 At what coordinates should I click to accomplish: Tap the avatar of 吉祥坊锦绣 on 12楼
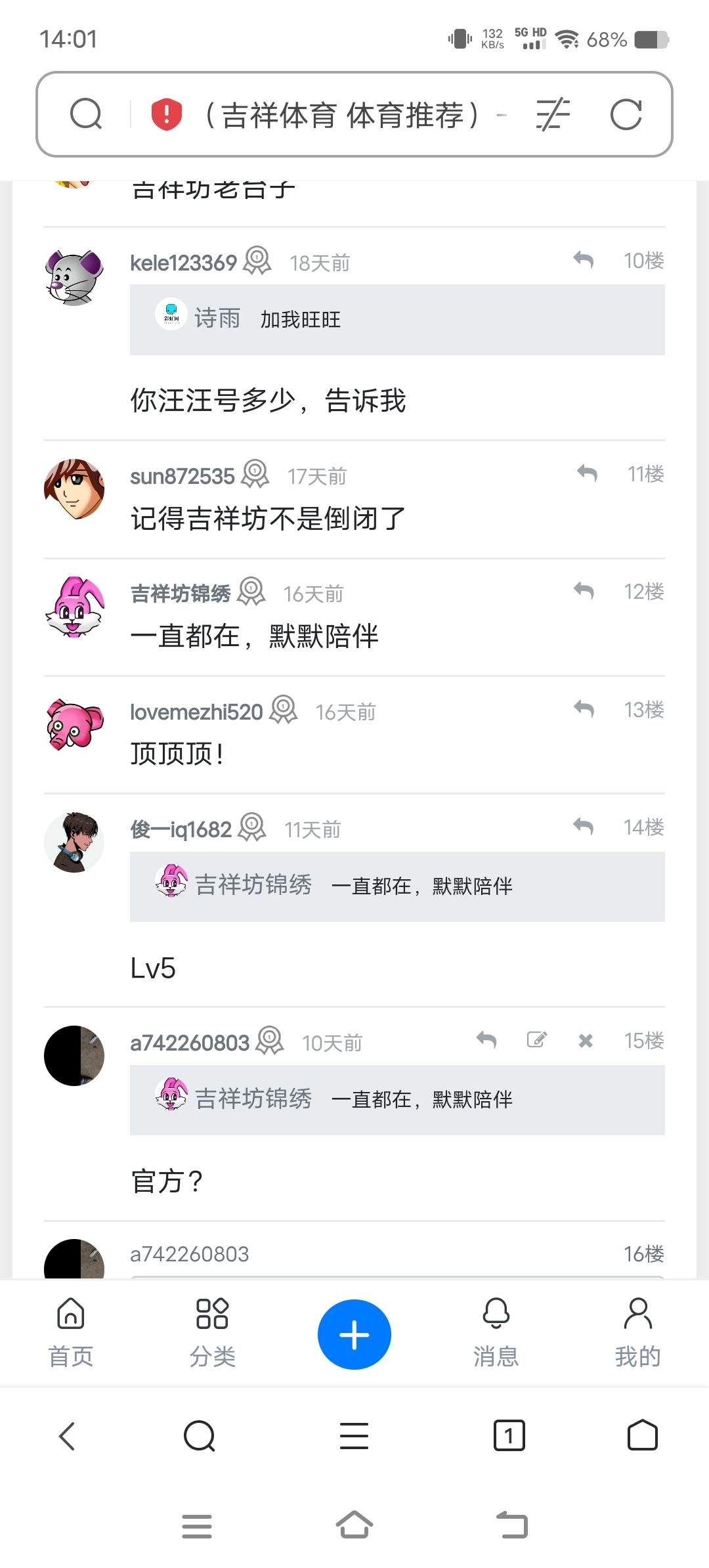click(74, 607)
